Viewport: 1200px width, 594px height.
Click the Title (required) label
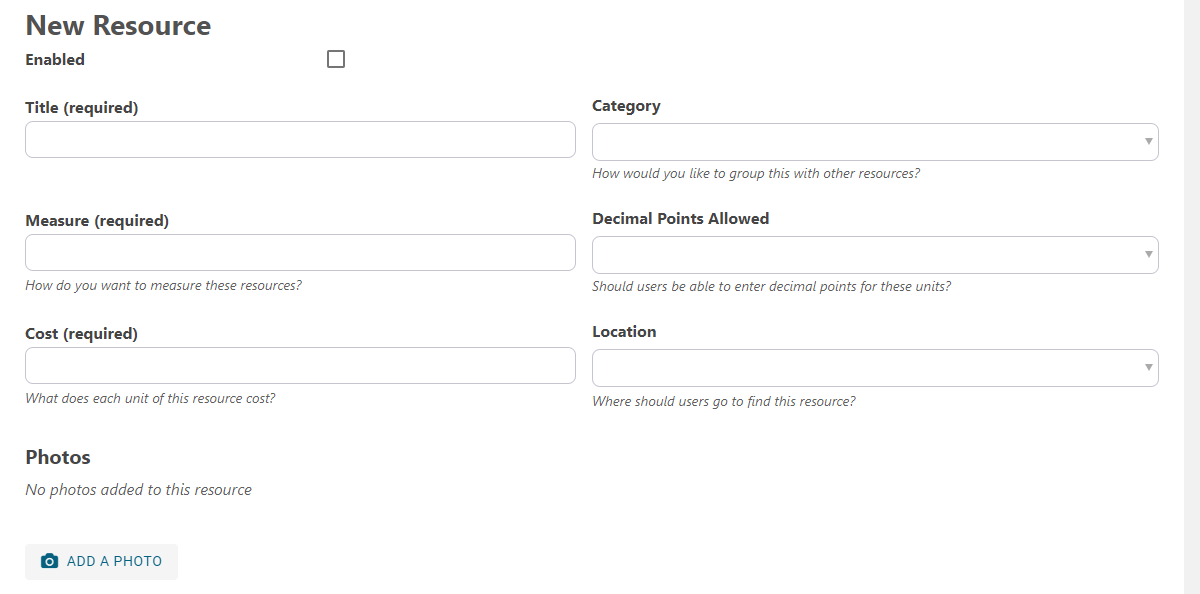pyautogui.click(x=82, y=108)
